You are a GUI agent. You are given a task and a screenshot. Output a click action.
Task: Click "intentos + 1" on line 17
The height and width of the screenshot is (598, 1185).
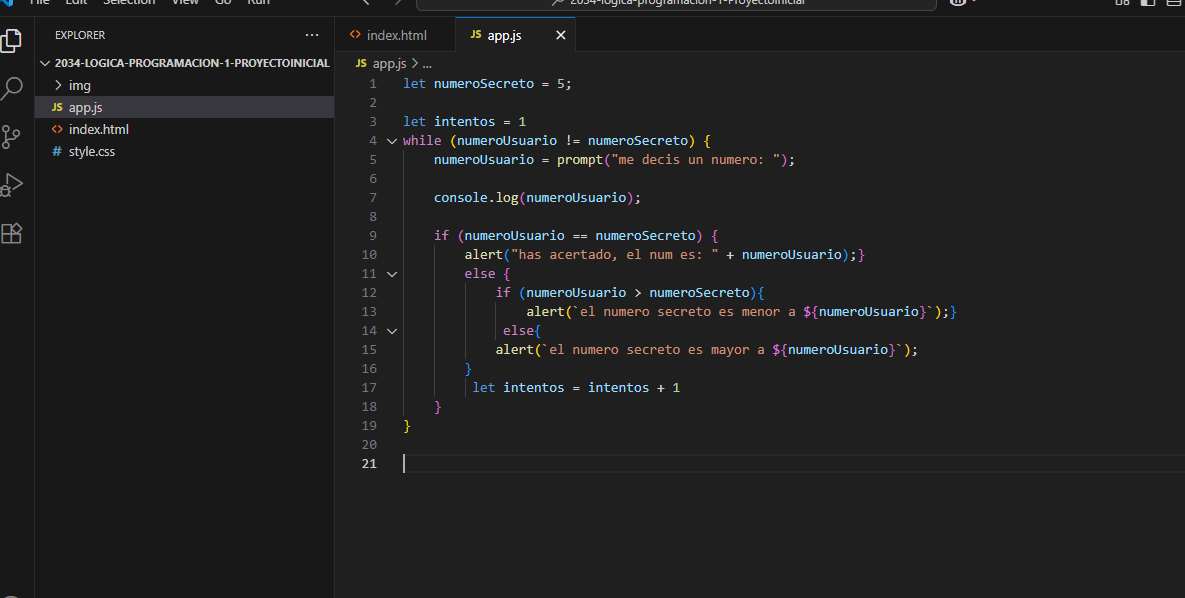pyautogui.click(x=634, y=387)
